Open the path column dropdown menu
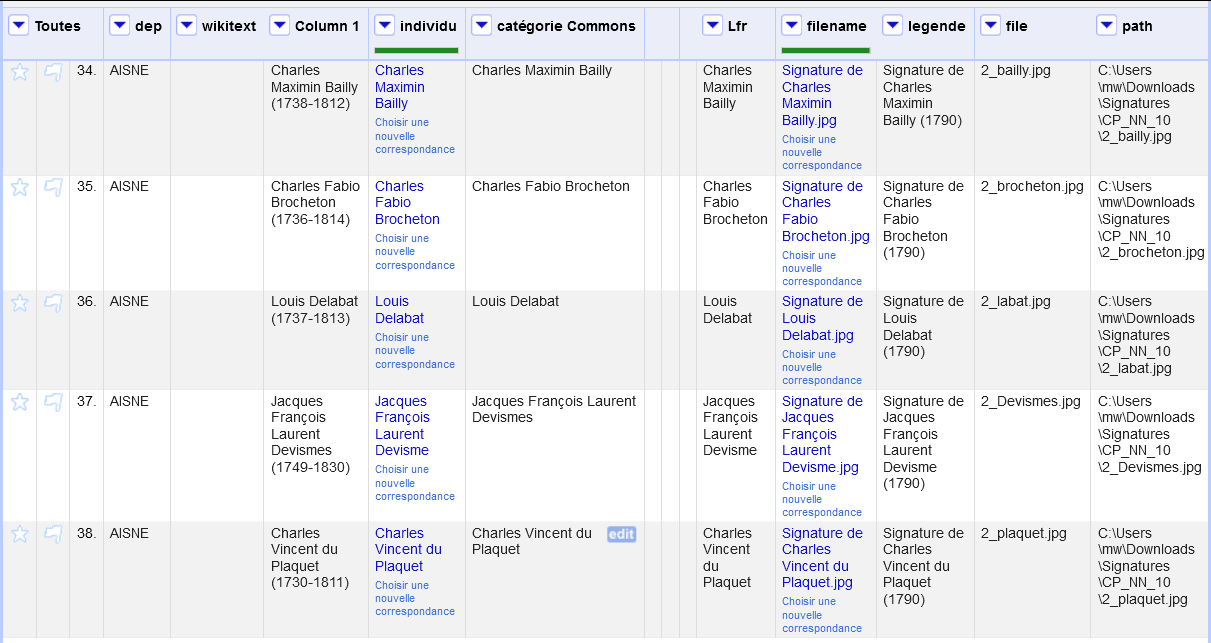This screenshot has width=1211, height=643. [1106, 26]
